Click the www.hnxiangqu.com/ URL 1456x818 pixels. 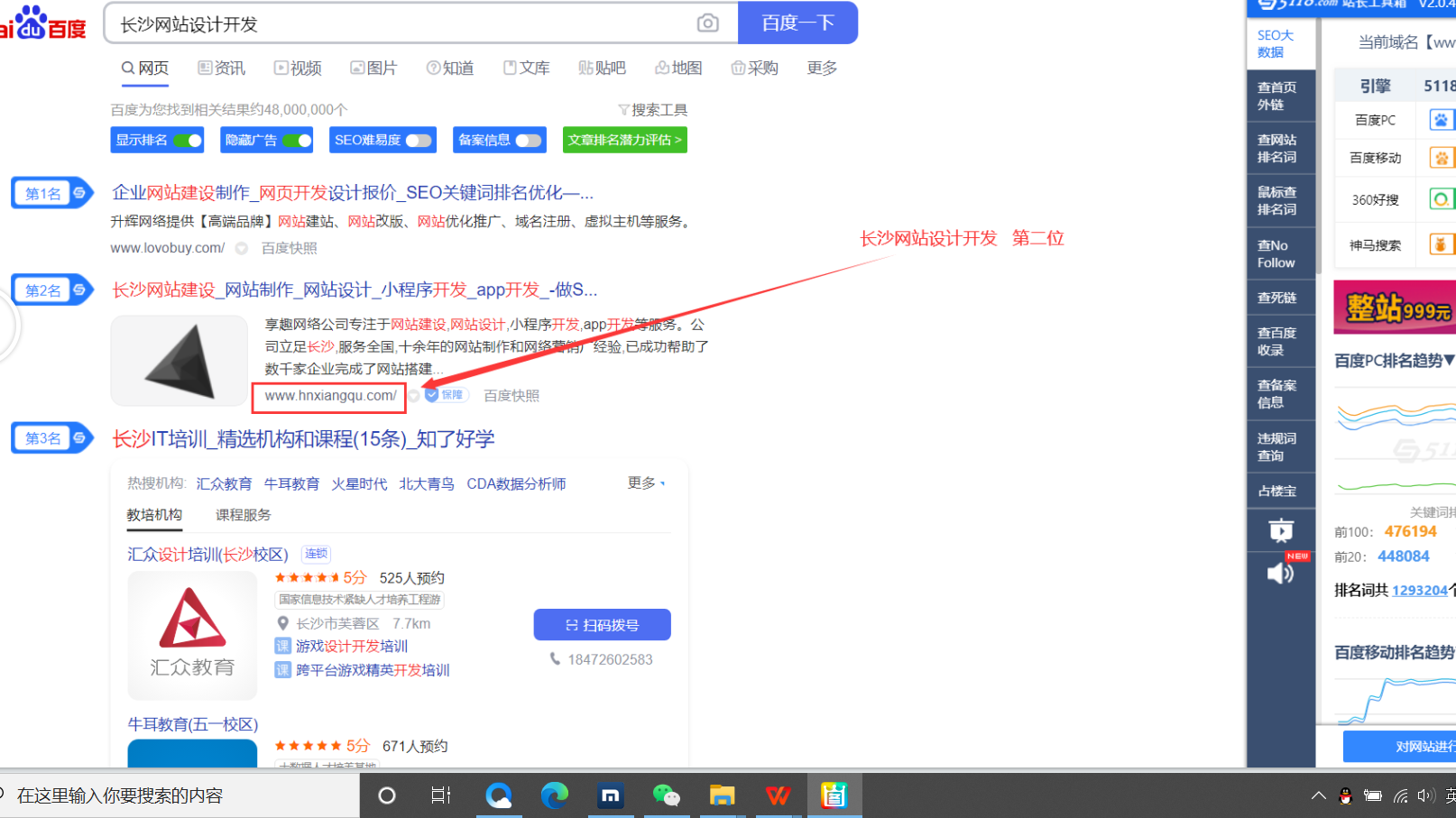click(x=330, y=396)
